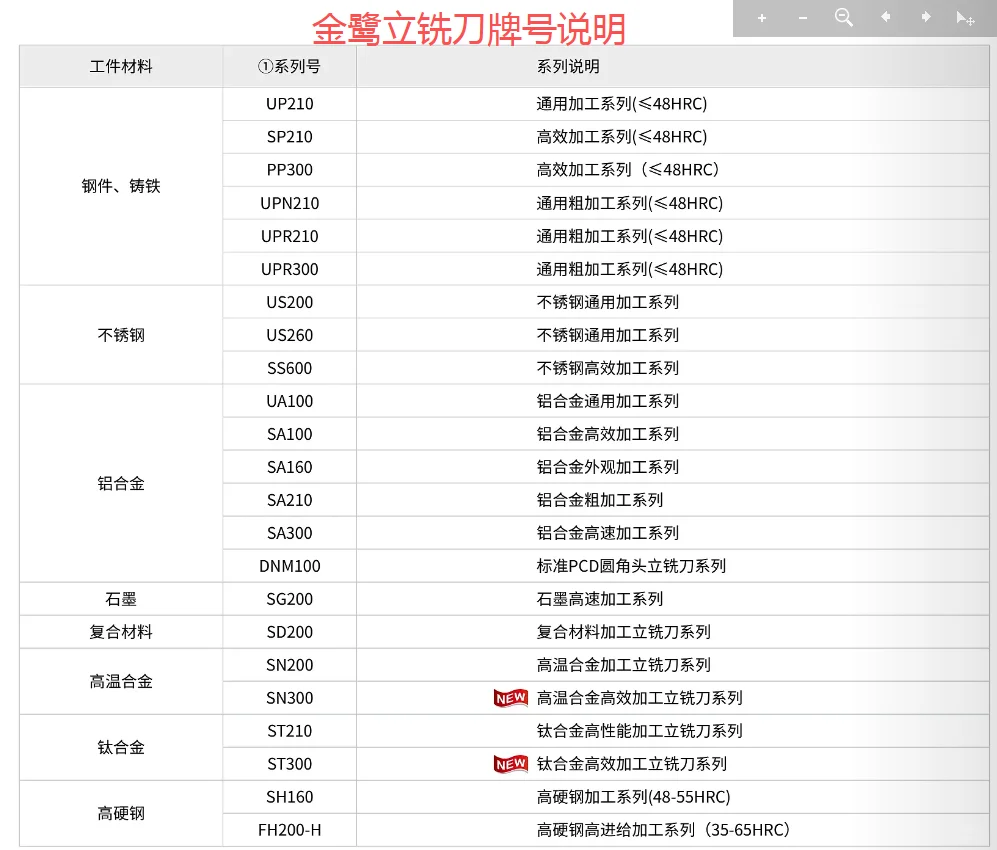This screenshot has height=850, width=997.
Task: Select the SG200 graphite series code
Action: click(288, 599)
